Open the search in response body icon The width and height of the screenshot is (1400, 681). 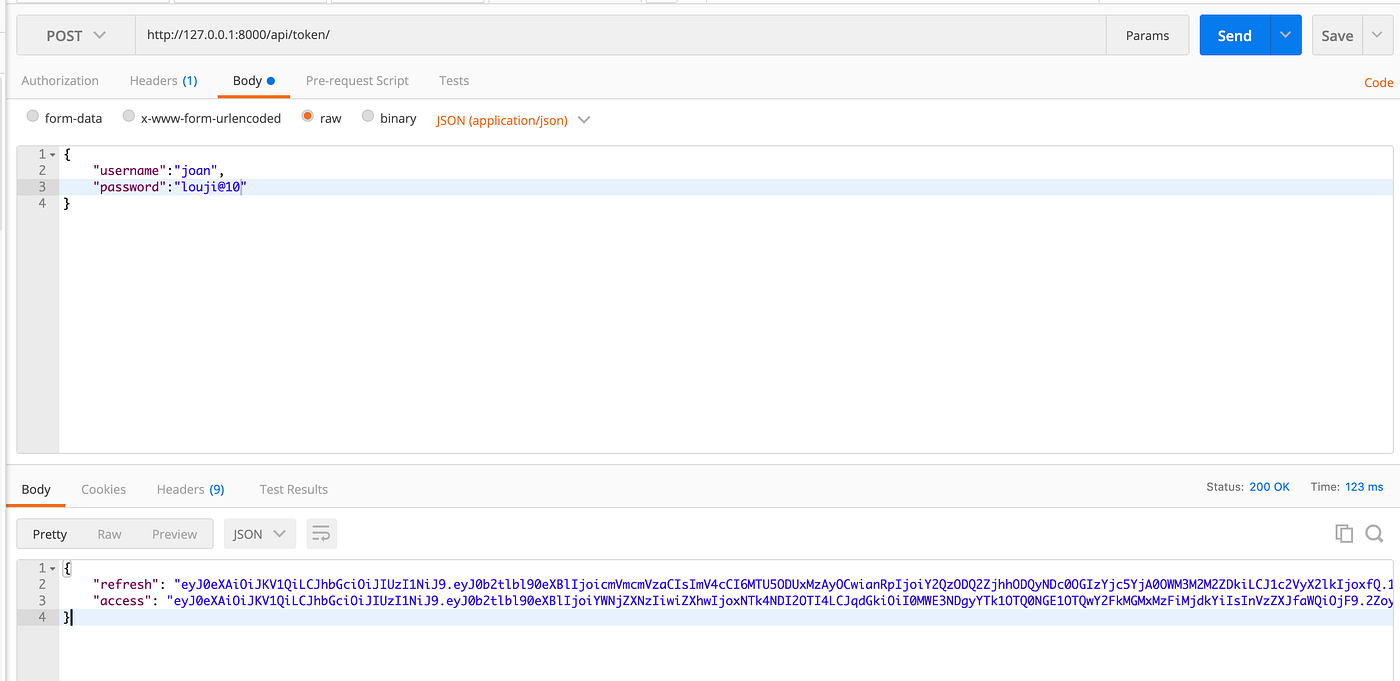click(1374, 533)
